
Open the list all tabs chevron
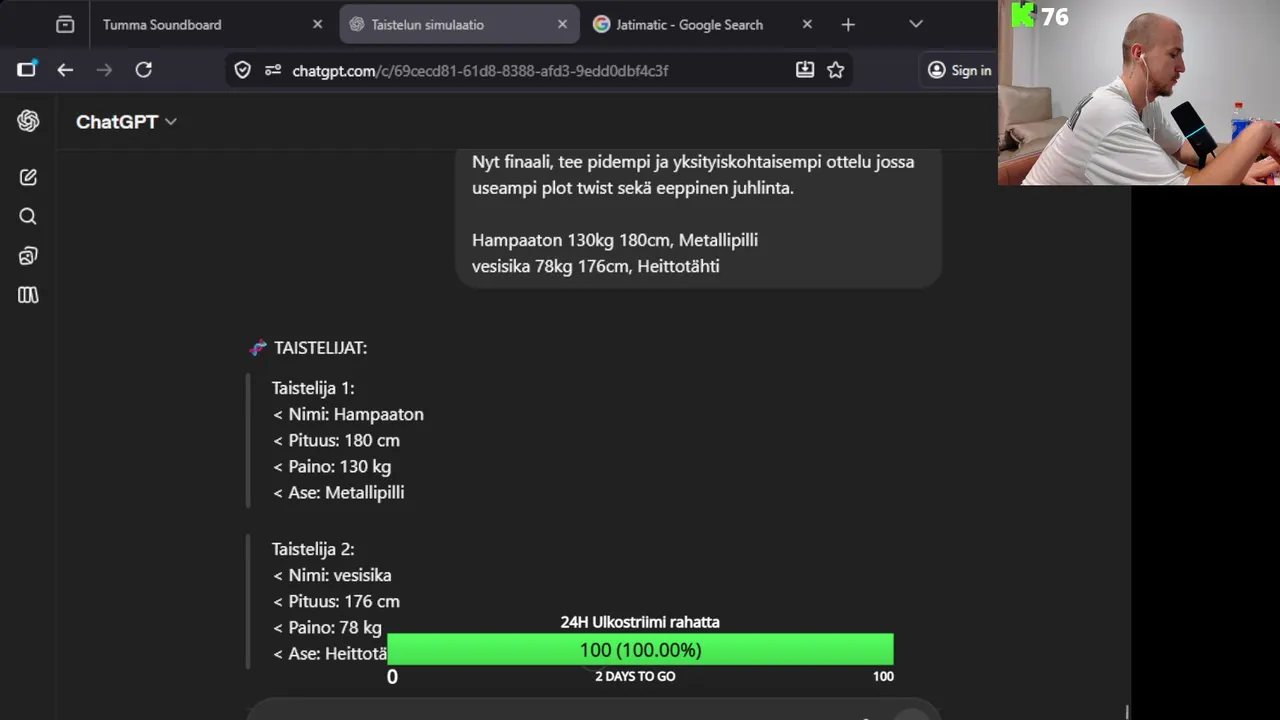coord(915,25)
